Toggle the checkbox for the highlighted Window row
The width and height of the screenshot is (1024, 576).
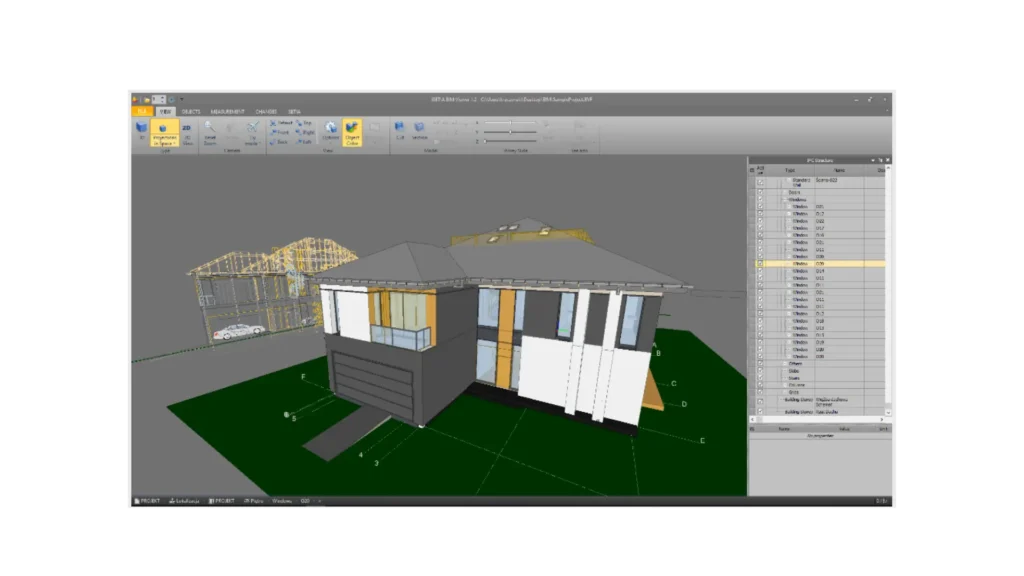pos(760,263)
